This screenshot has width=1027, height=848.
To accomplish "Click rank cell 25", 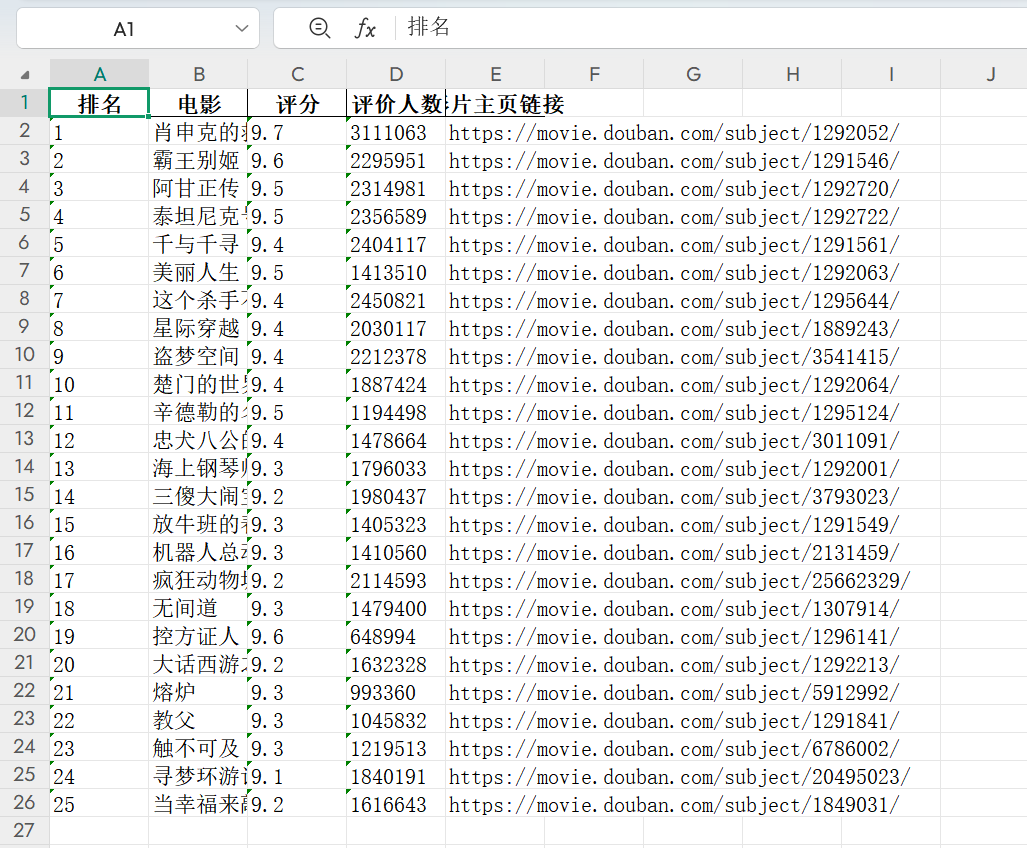I will coord(100,804).
